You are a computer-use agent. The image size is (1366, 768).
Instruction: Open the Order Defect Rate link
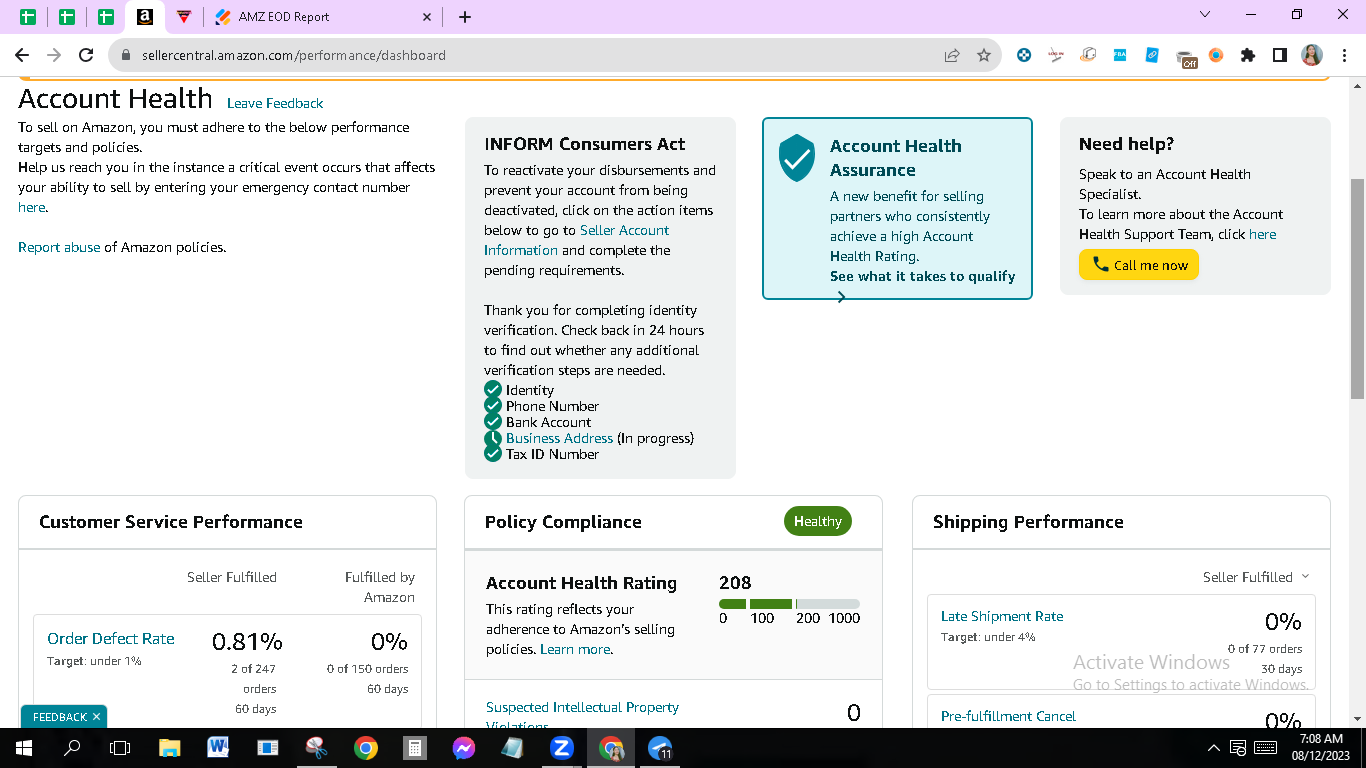point(111,638)
